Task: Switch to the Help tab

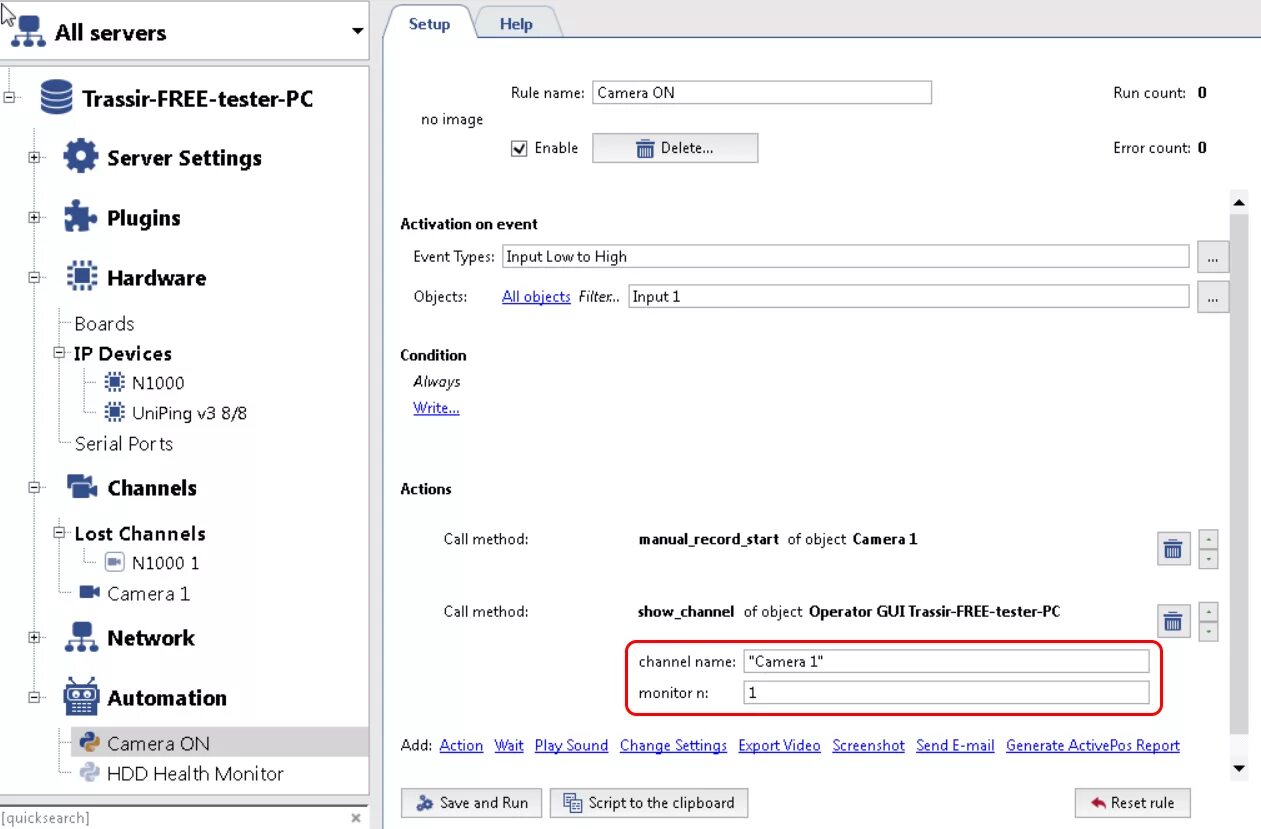Action: click(516, 24)
